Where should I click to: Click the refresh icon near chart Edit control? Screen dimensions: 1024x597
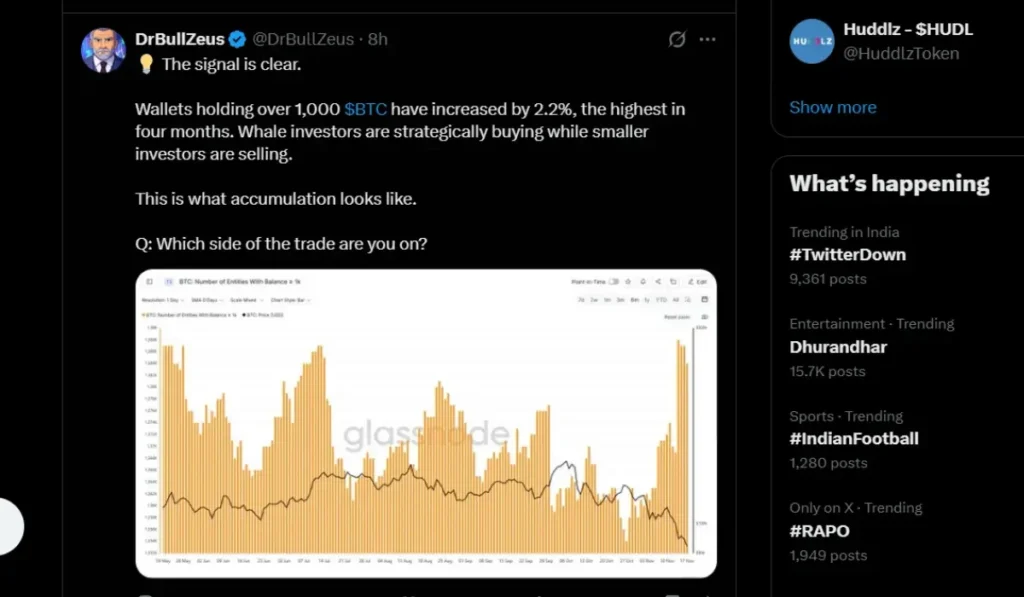[674, 281]
